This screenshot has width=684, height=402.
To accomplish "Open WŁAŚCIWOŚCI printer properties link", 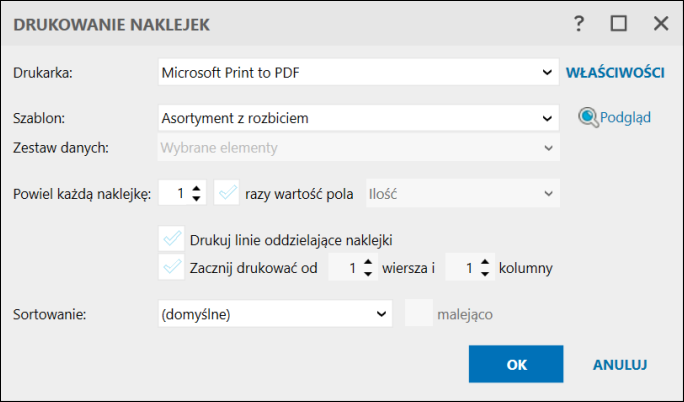I will (615, 72).
